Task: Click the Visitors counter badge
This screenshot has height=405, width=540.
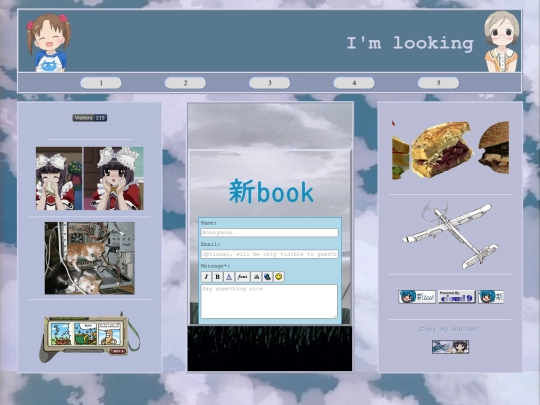Action: point(90,118)
